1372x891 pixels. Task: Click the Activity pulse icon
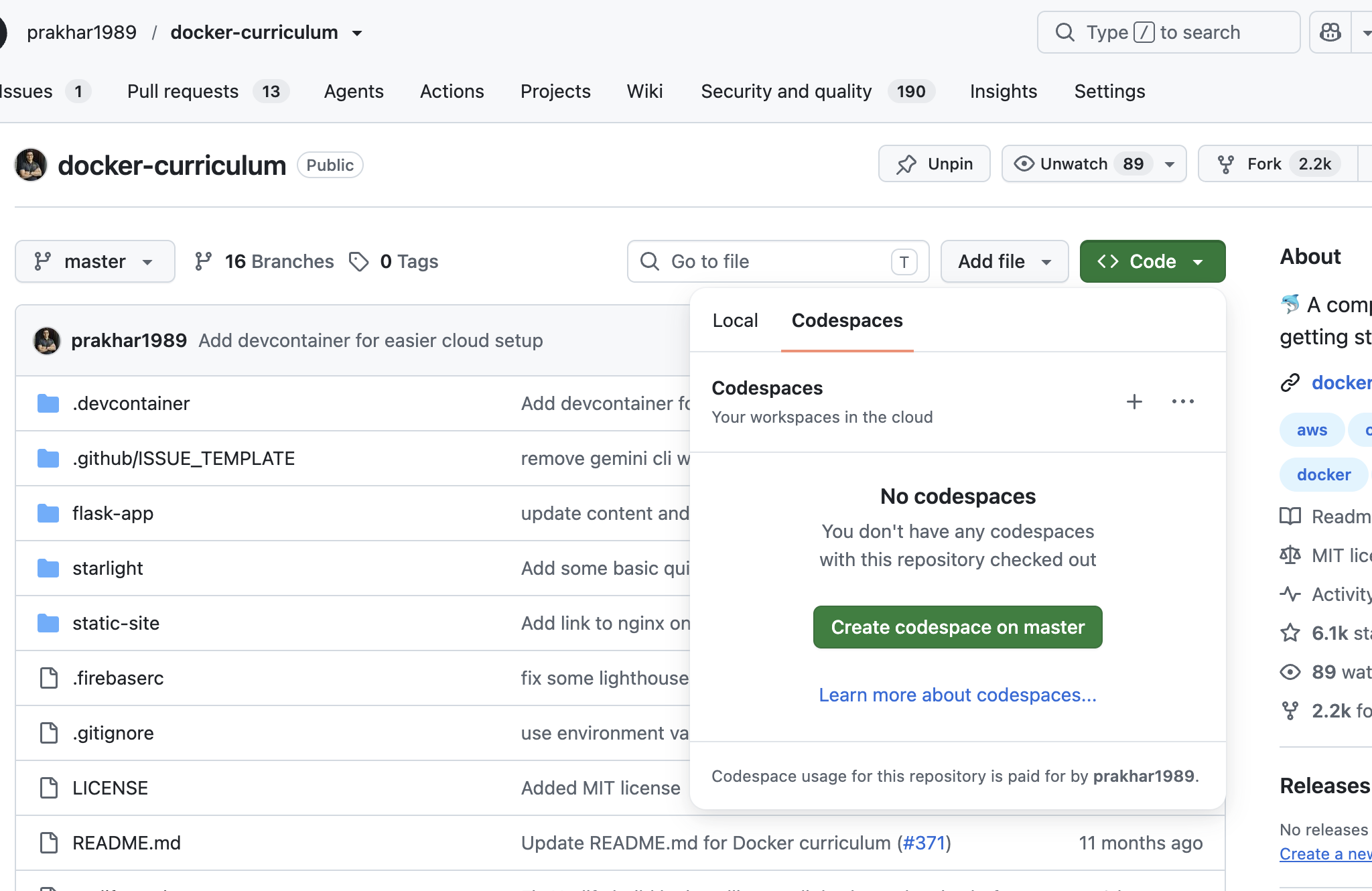coord(1290,594)
